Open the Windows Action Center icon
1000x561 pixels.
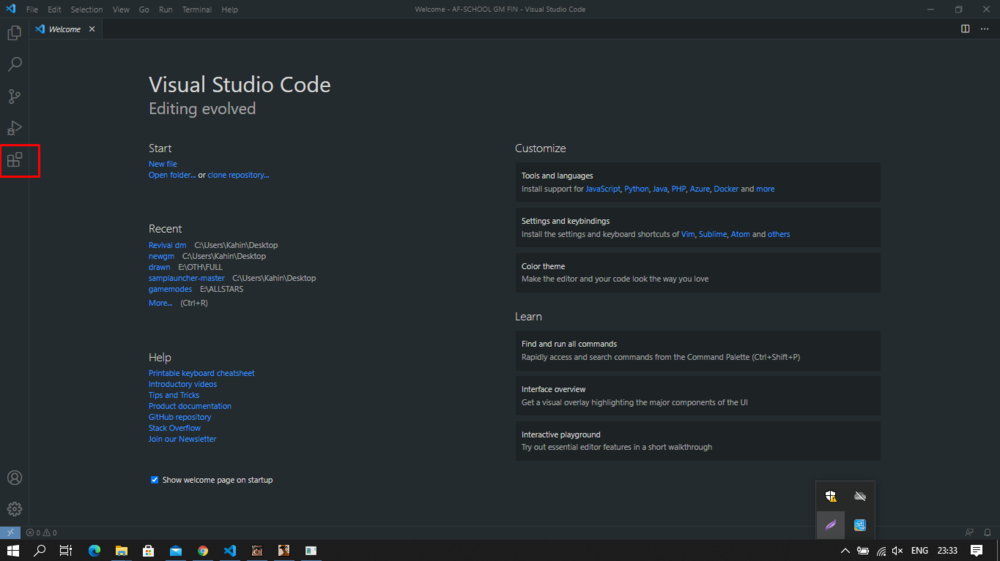(976, 551)
